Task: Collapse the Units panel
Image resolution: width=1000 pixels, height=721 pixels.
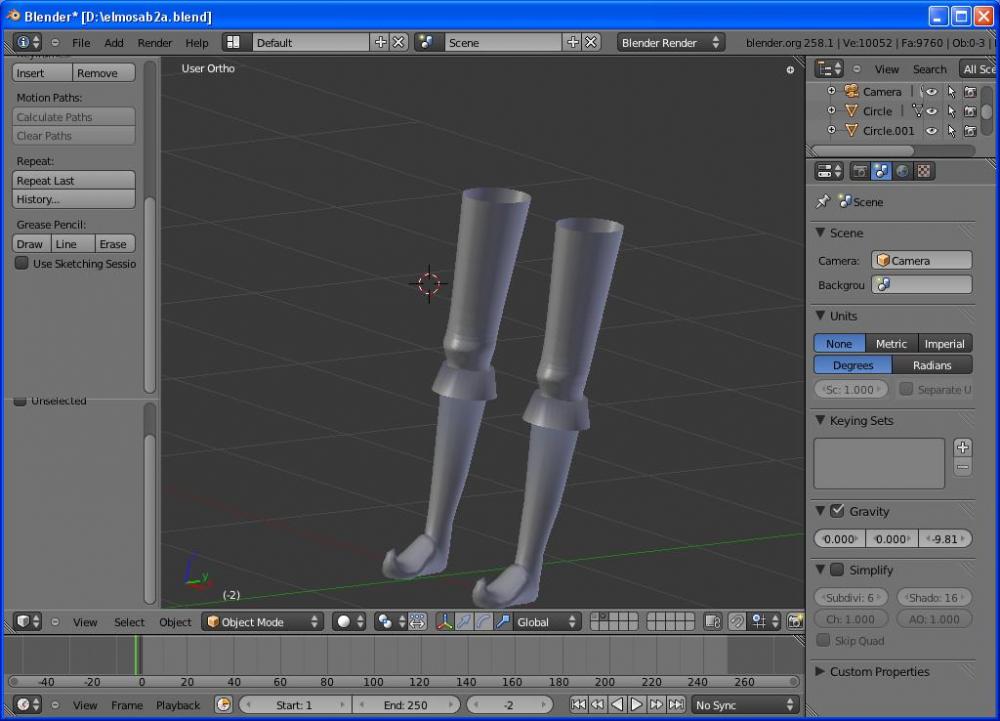Action: click(843, 316)
